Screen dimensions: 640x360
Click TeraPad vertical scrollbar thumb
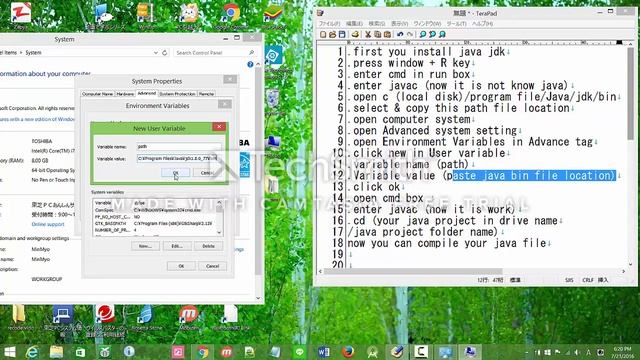(x=631, y=93)
